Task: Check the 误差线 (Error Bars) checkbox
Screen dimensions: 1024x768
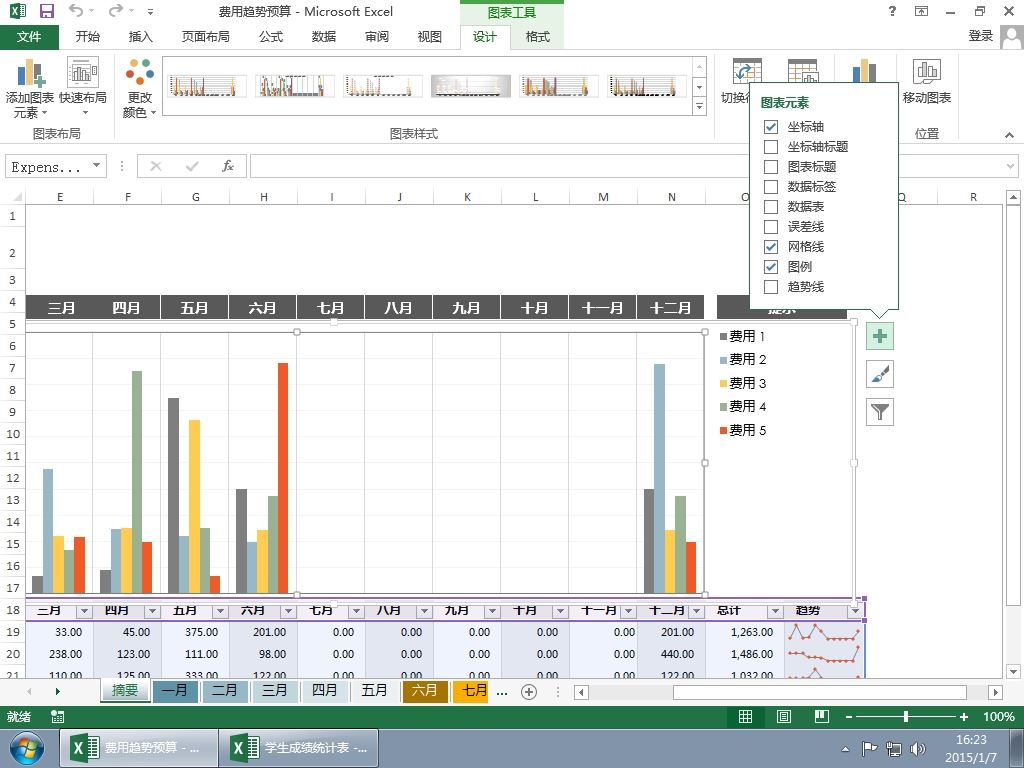Action: [x=771, y=227]
